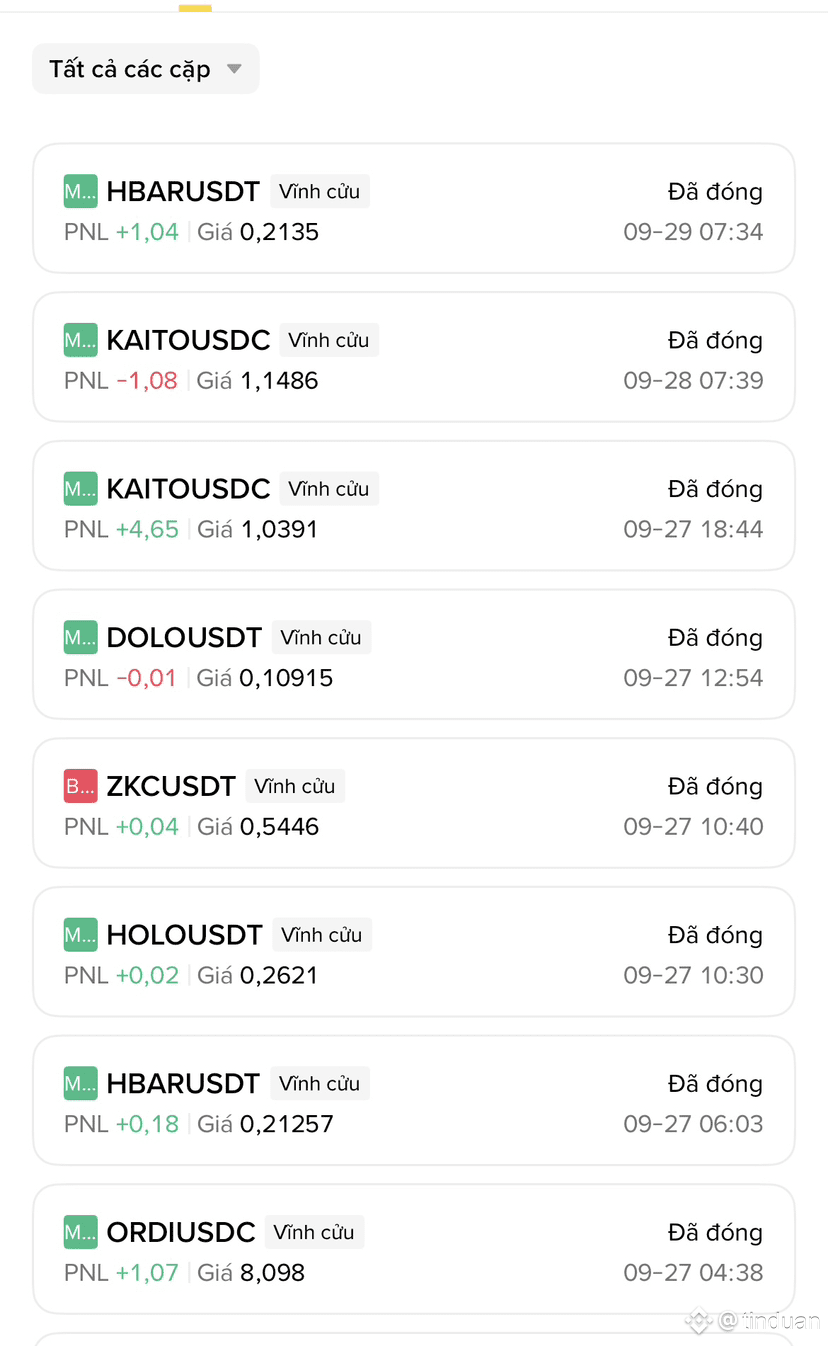828x1346 pixels.
Task: Tap the green badge on KAITOUSDC with PNL +4,65
Action: [x=80, y=489]
